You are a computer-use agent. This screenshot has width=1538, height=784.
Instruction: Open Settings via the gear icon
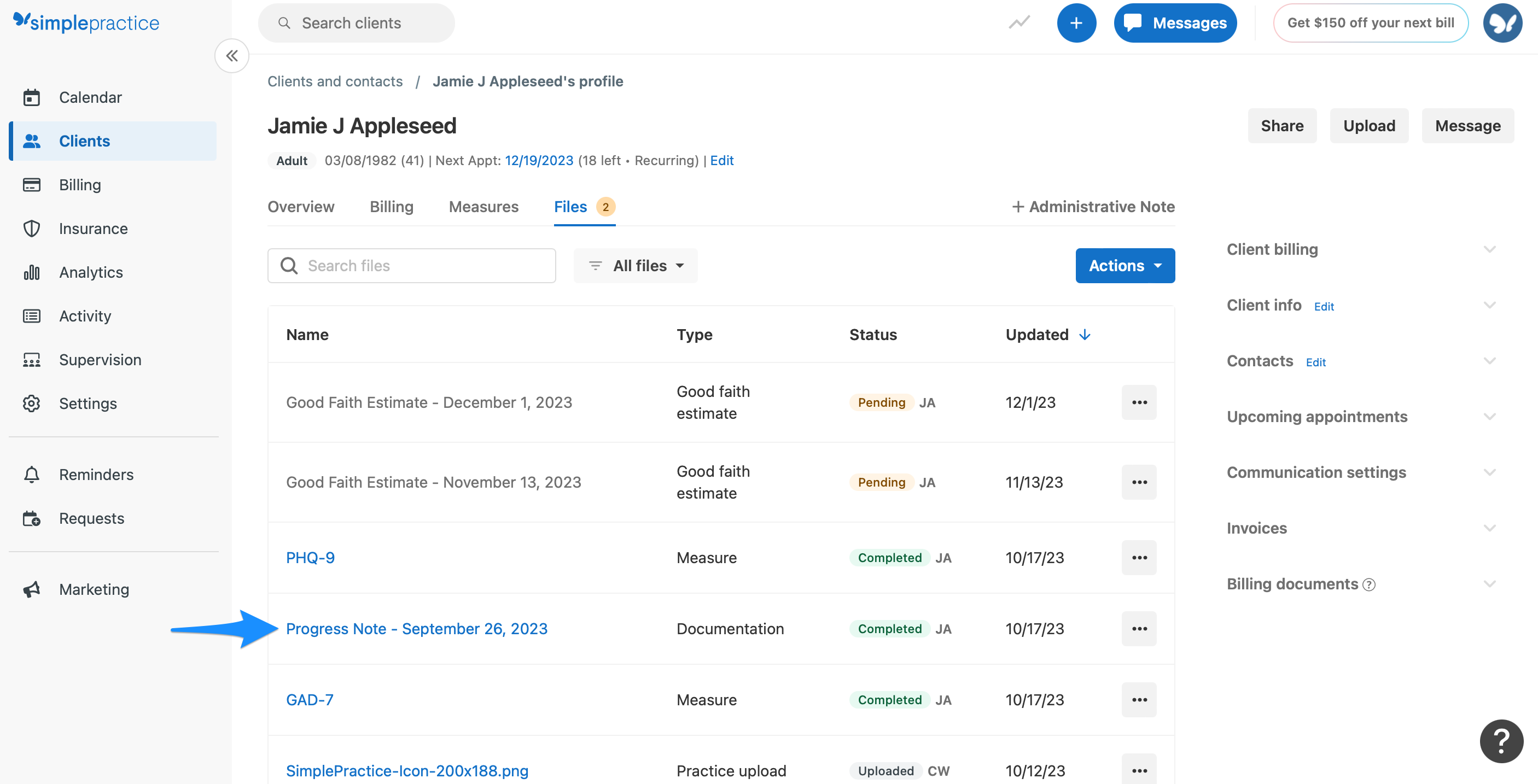[32, 403]
